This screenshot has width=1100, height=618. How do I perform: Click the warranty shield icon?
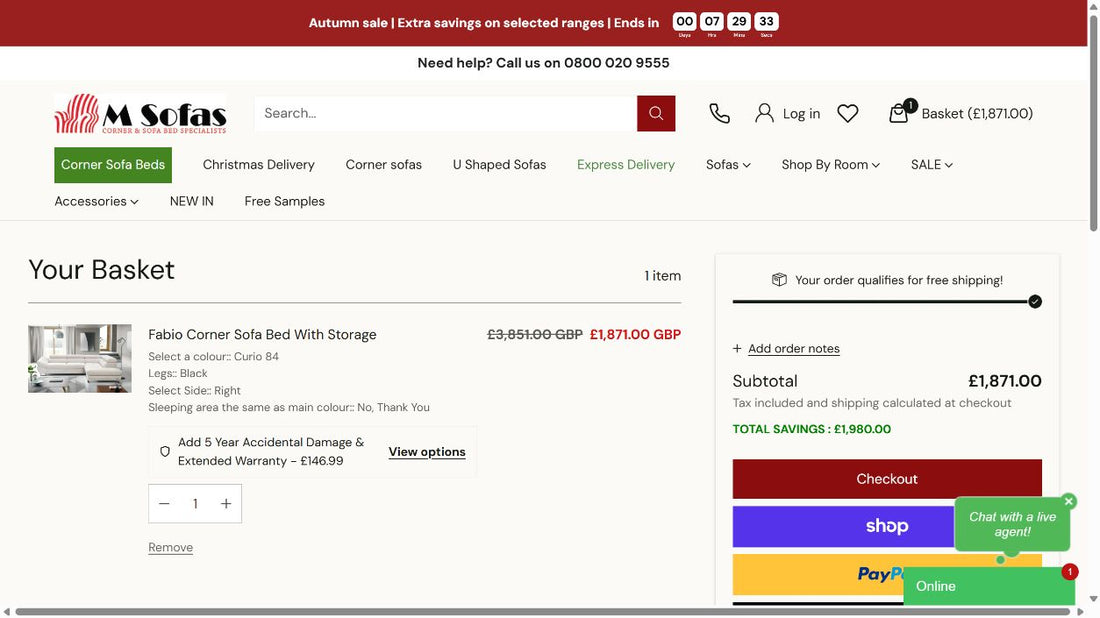(165, 452)
